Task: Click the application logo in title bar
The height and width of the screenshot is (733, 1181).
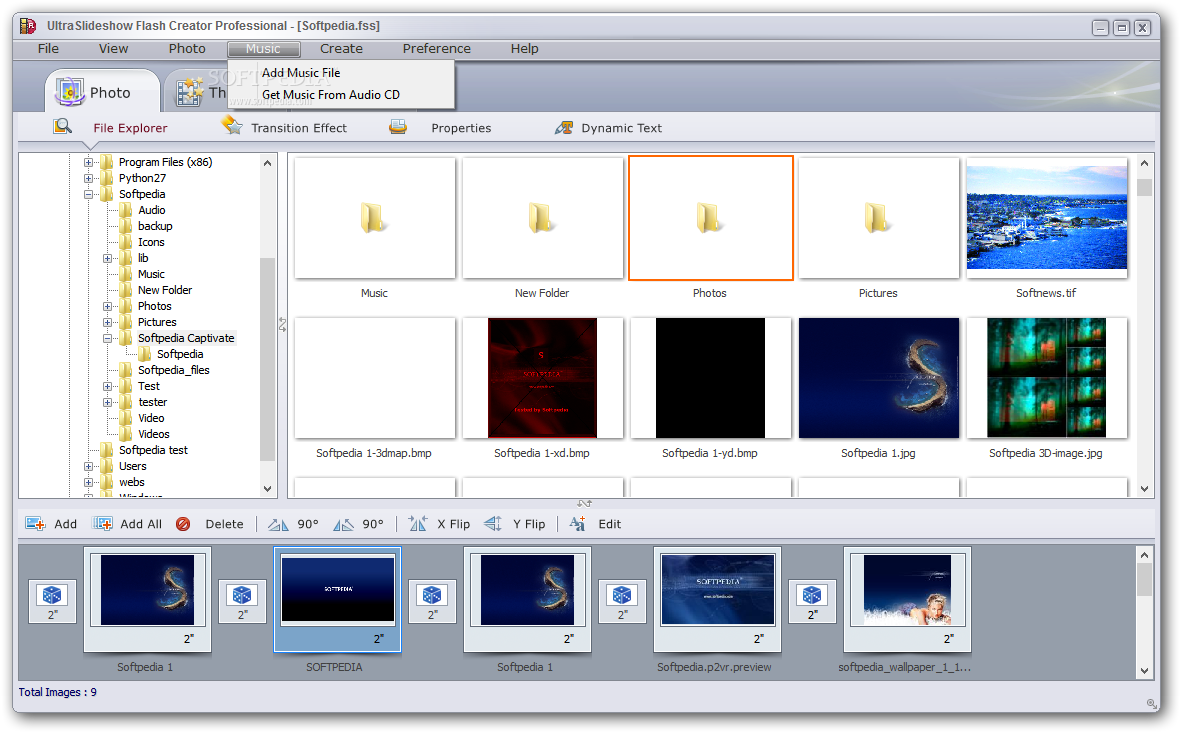Action: tap(28, 26)
